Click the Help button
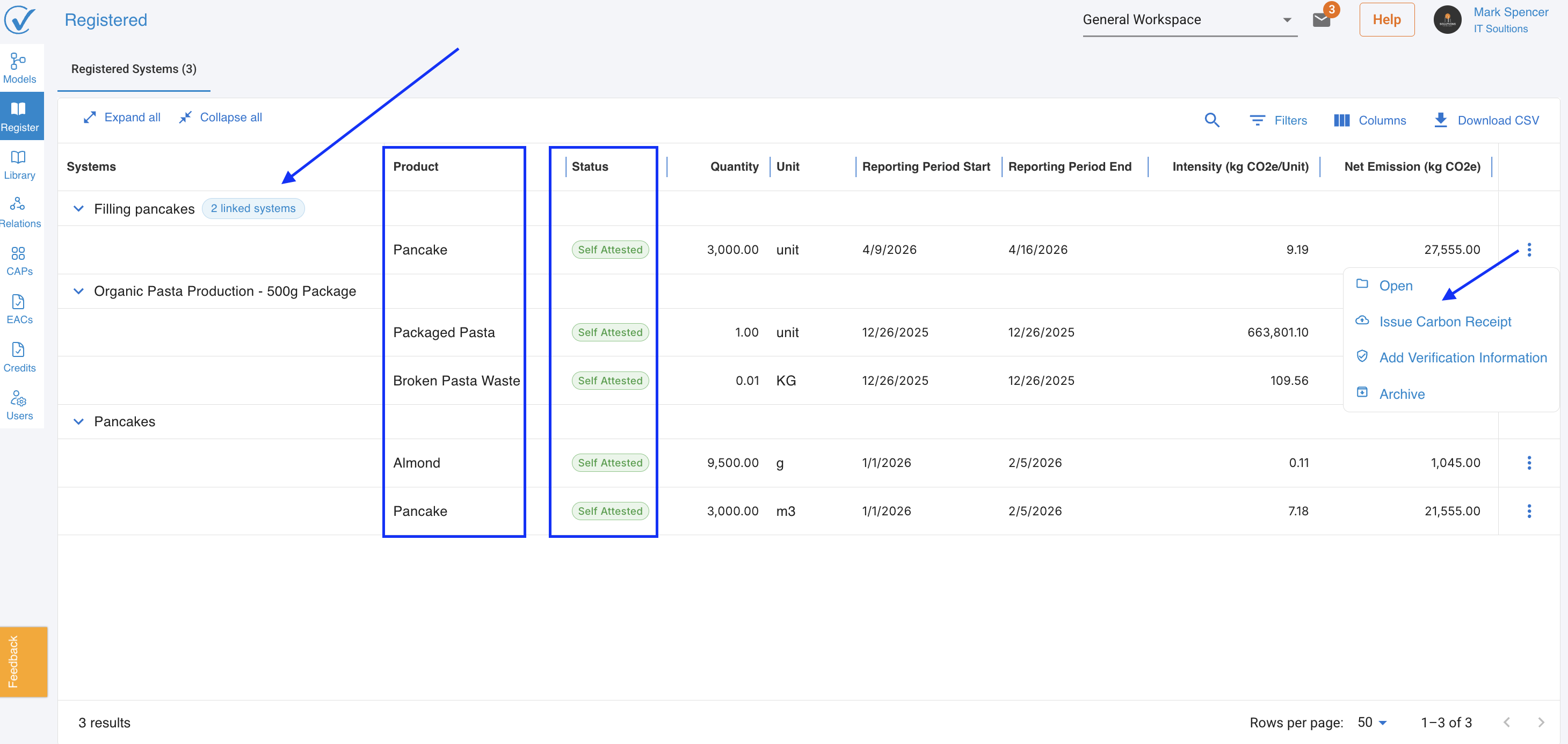 (1386, 20)
